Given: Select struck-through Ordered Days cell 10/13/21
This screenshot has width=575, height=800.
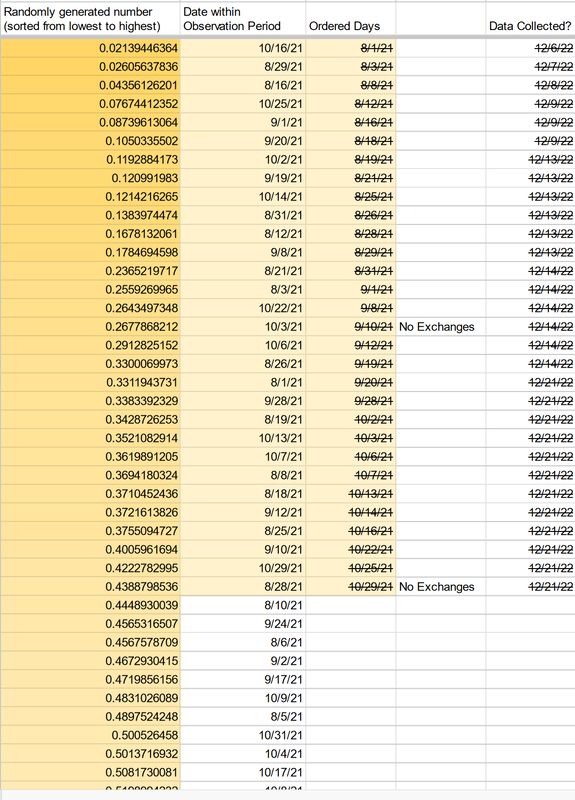Looking at the screenshot, I should (351, 494).
